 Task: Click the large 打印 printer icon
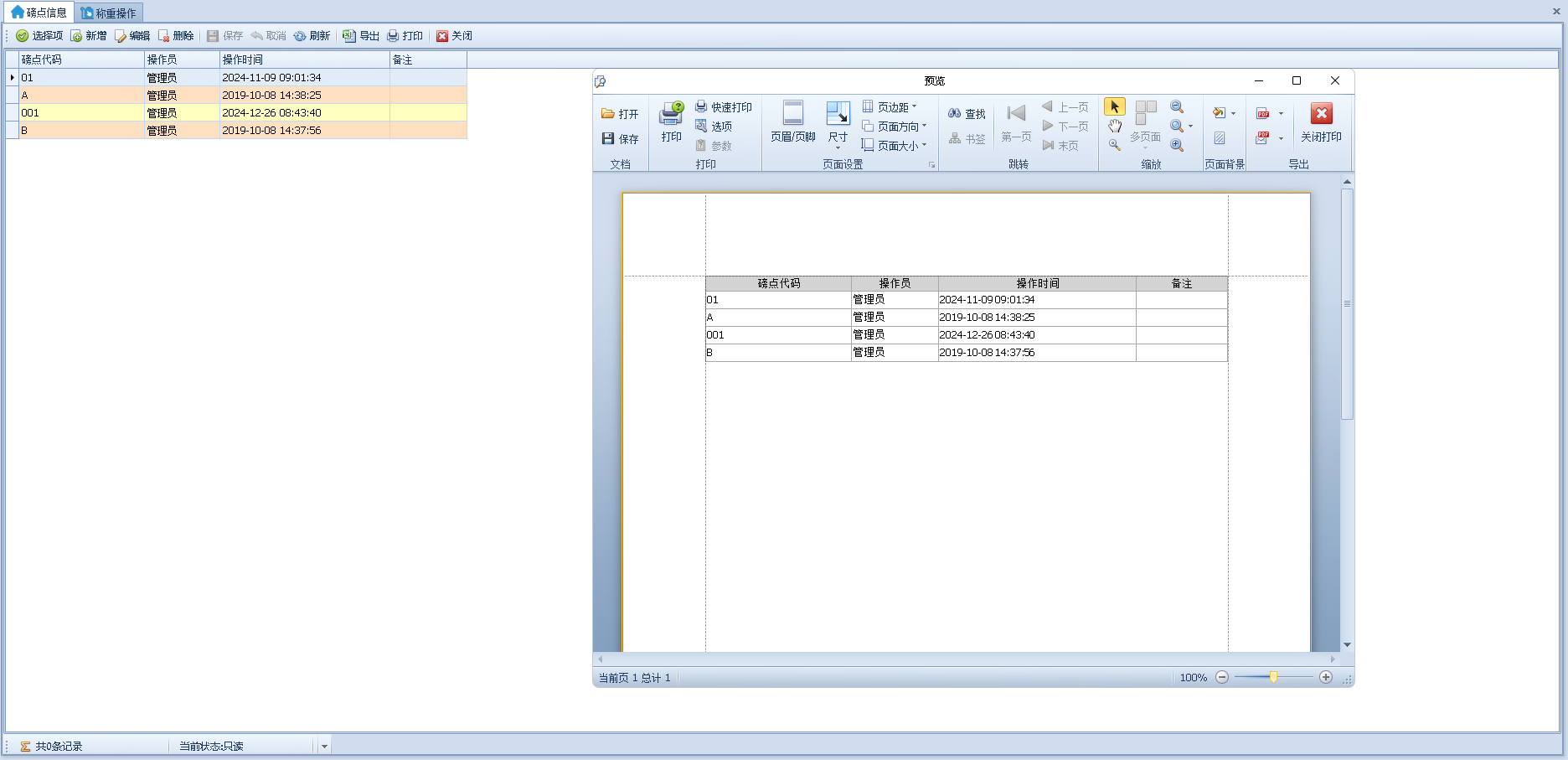[x=672, y=114]
